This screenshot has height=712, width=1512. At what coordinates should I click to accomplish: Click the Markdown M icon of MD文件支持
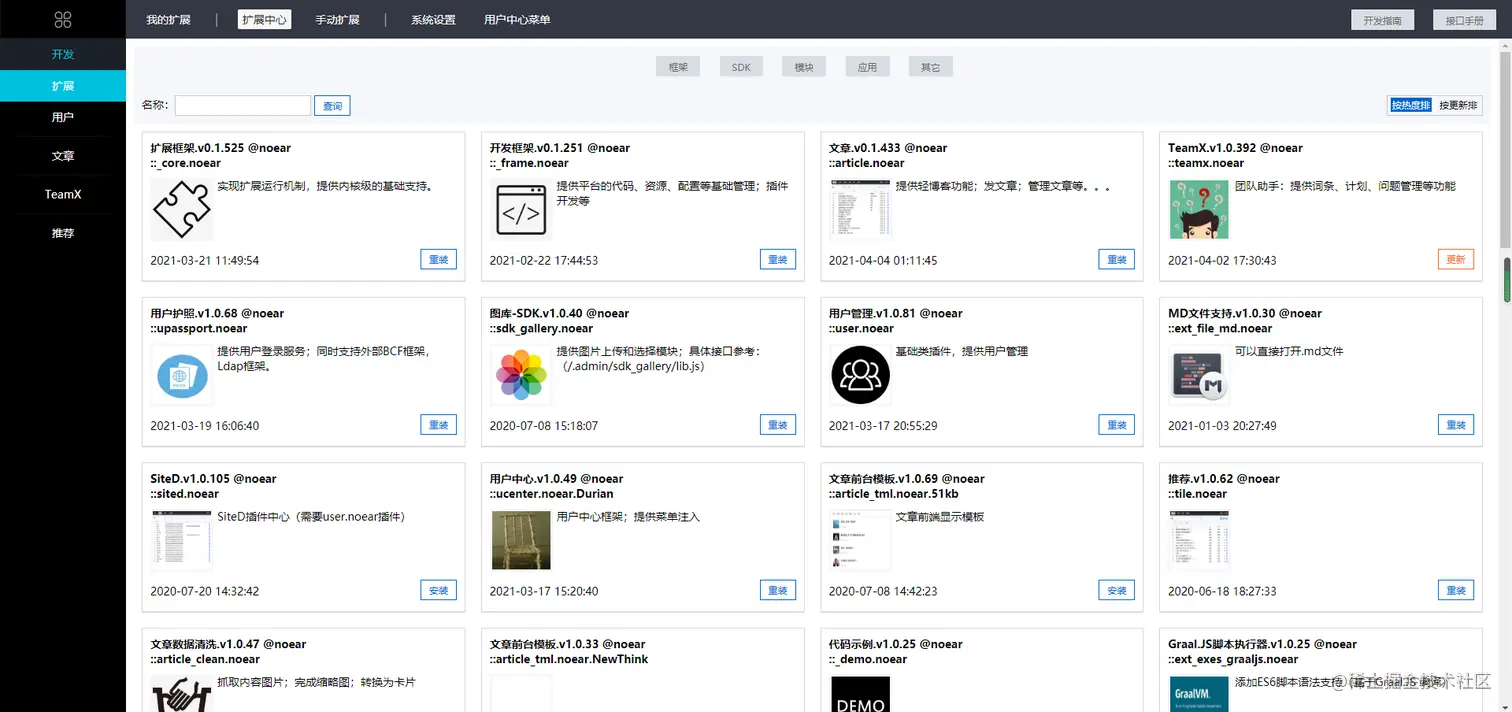1199,375
